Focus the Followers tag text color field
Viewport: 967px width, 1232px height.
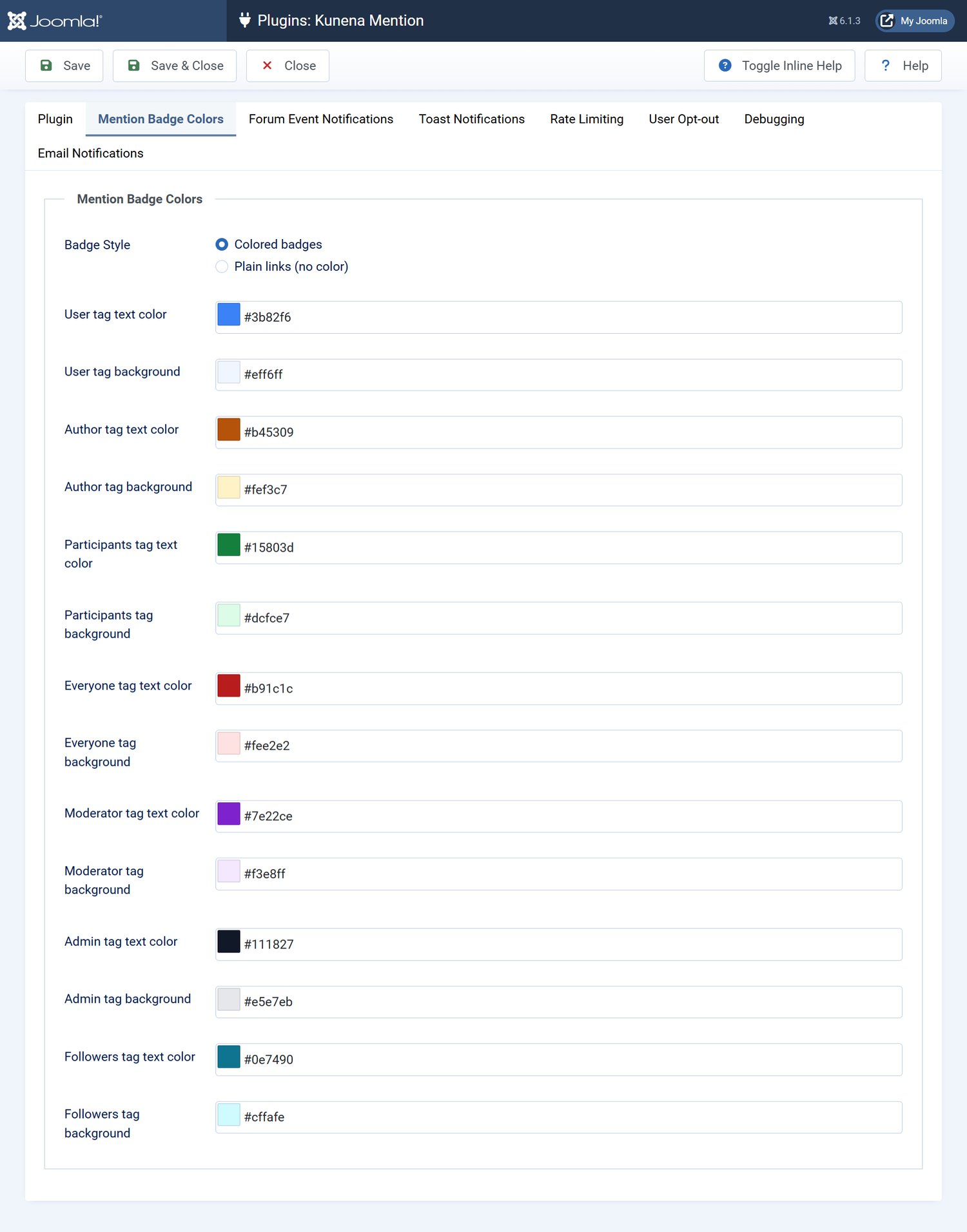tap(559, 1059)
